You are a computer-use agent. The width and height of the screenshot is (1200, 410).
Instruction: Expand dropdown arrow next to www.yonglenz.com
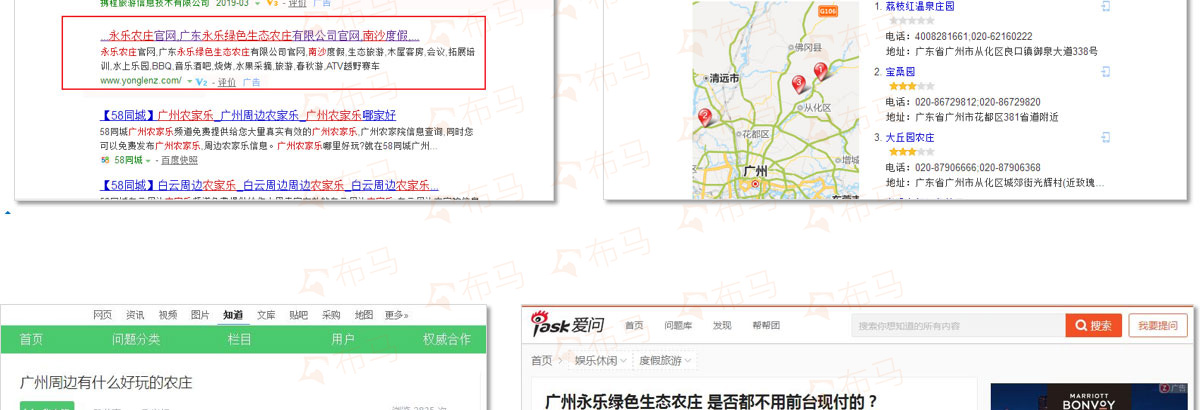[x=189, y=81]
